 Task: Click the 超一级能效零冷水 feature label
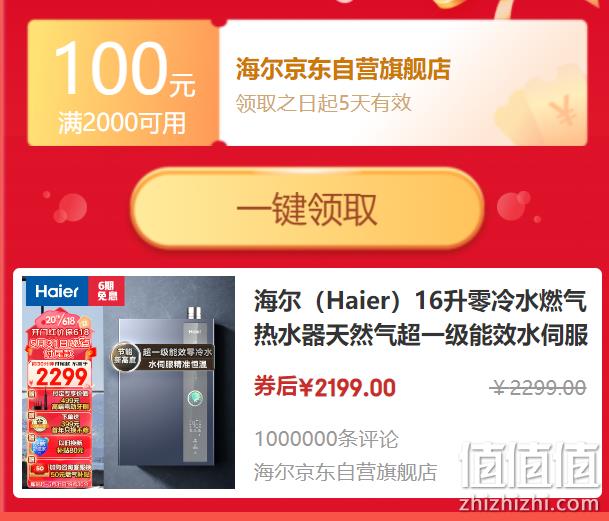[x=177, y=352]
